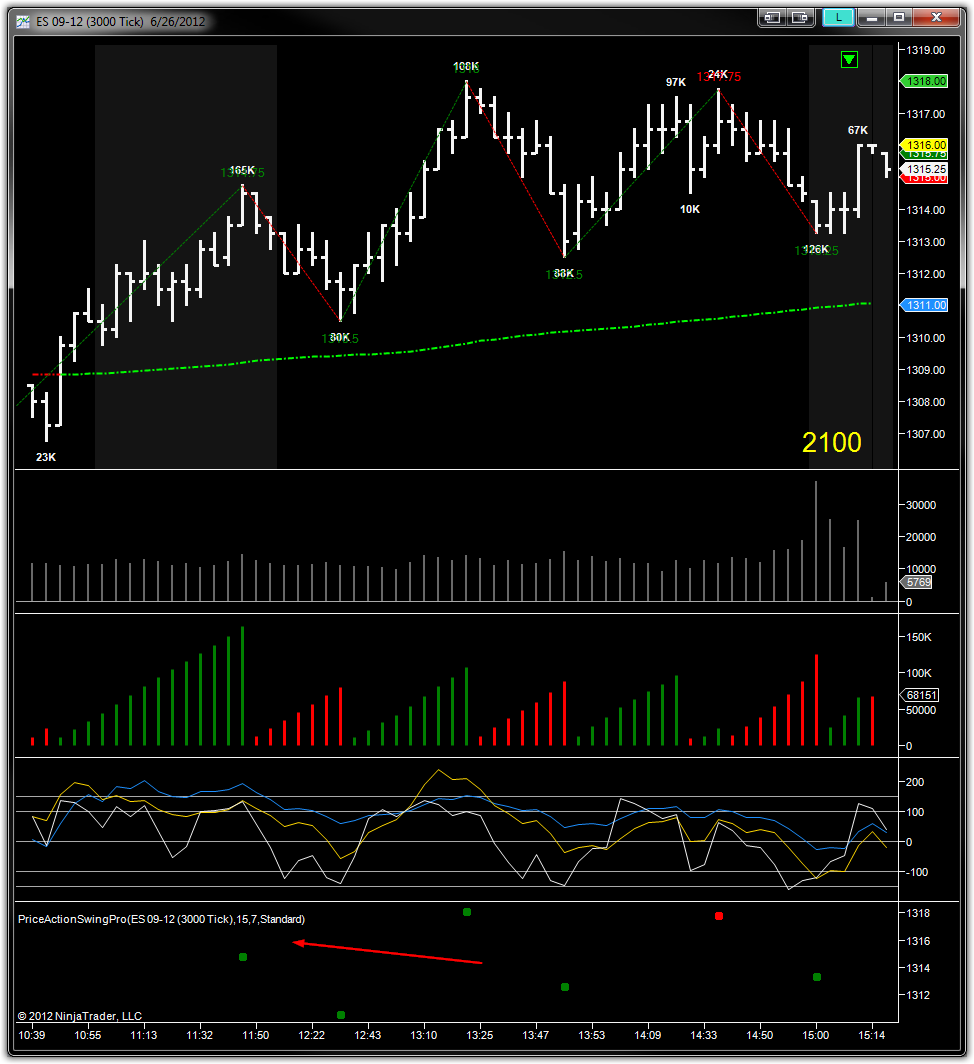This screenshot has height=1064, width=974.
Task: Click the 15:14 time axis label
Action: [872, 1035]
